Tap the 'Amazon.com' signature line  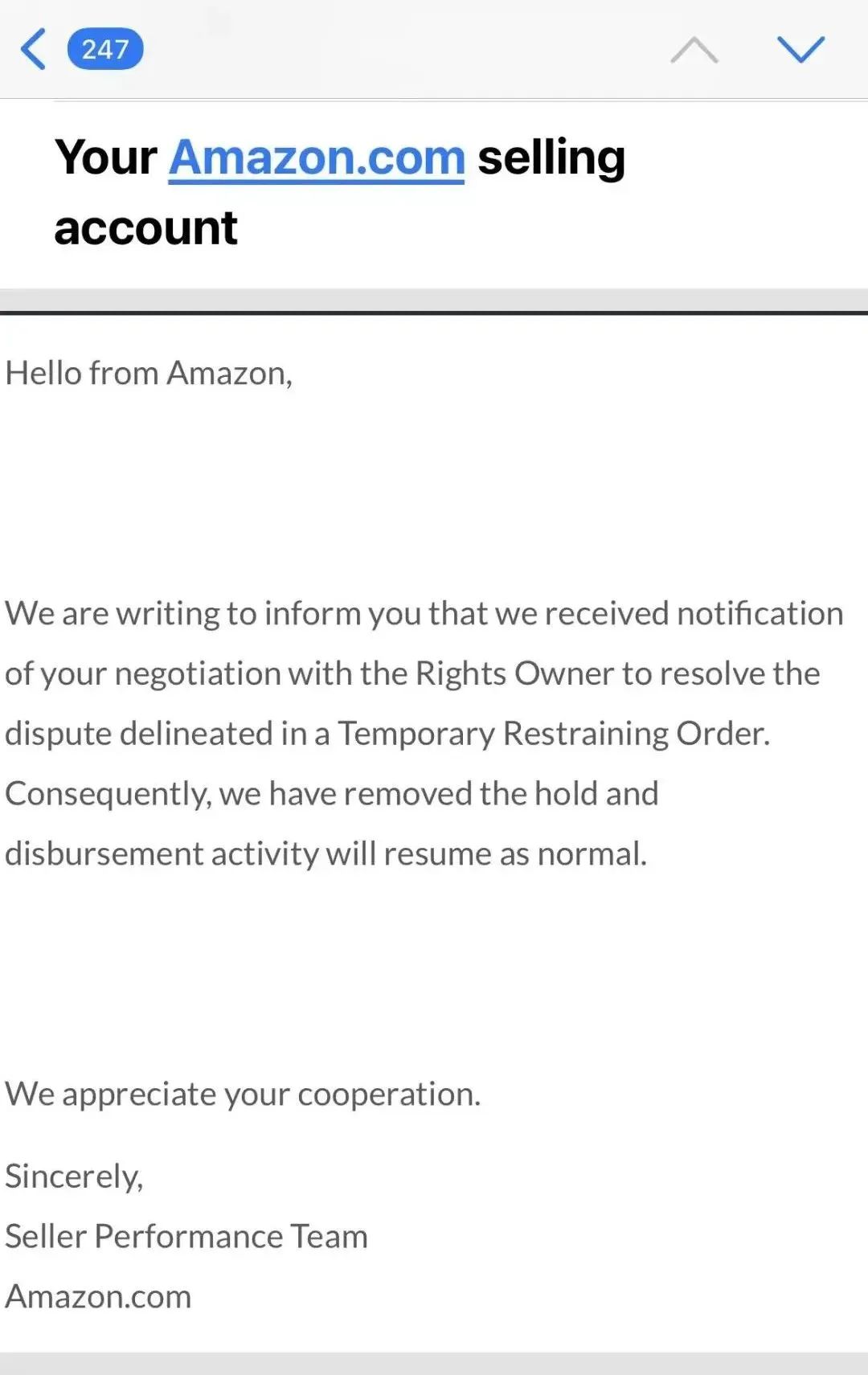[98, 1297]
